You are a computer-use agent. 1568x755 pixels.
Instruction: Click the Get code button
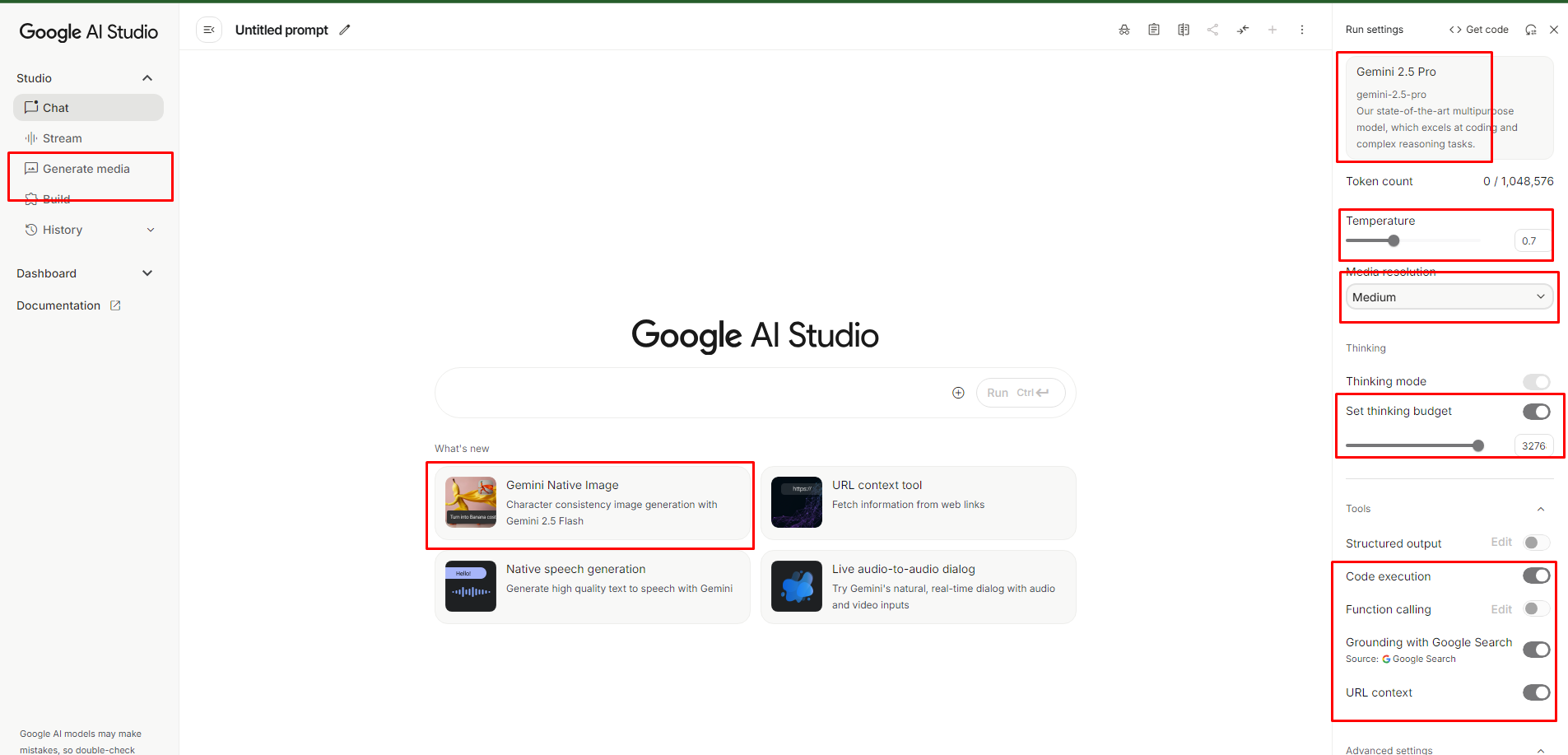[x=1479, y=30]
